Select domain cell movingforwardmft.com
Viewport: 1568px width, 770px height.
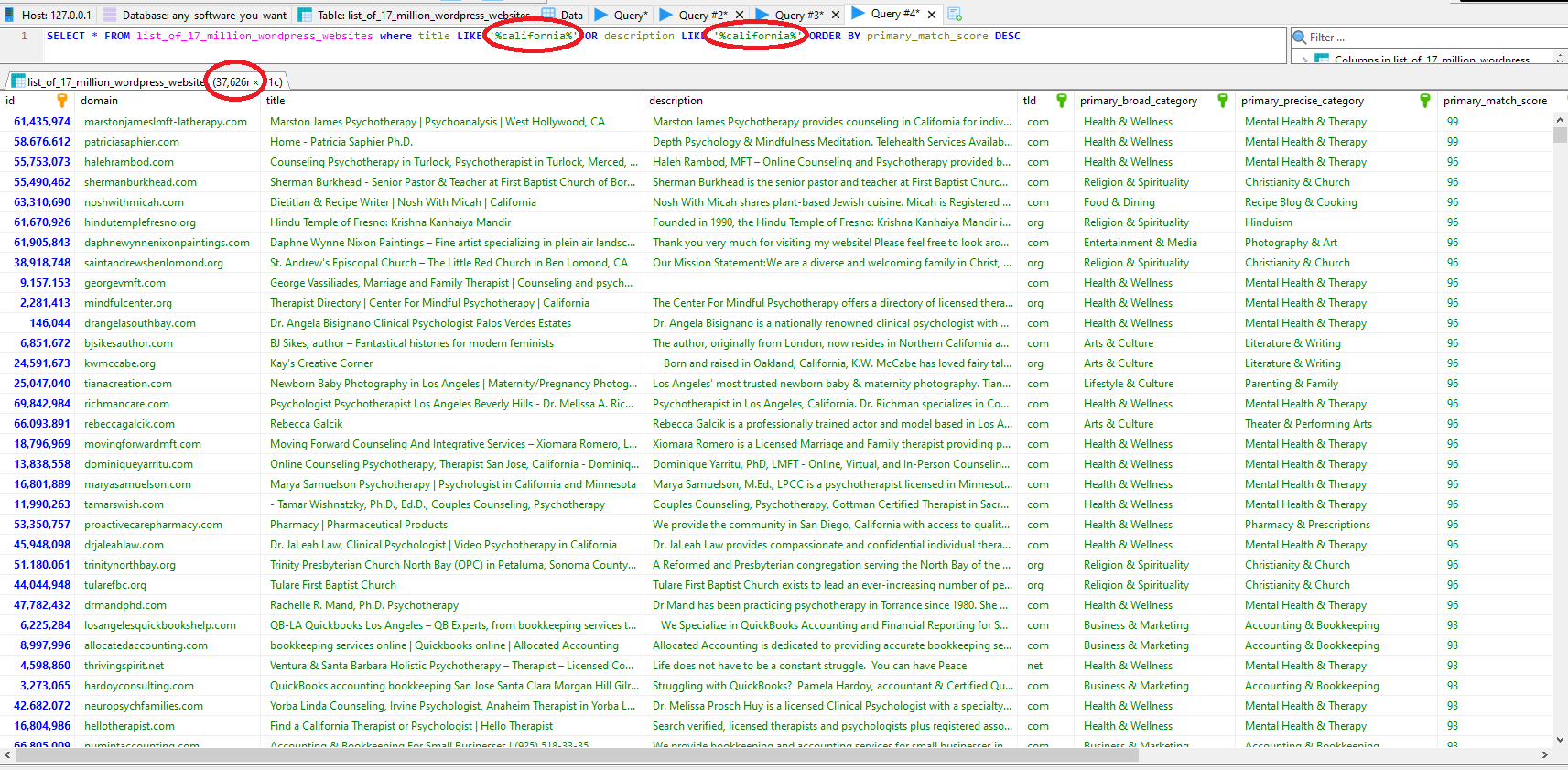pos(143,444)
